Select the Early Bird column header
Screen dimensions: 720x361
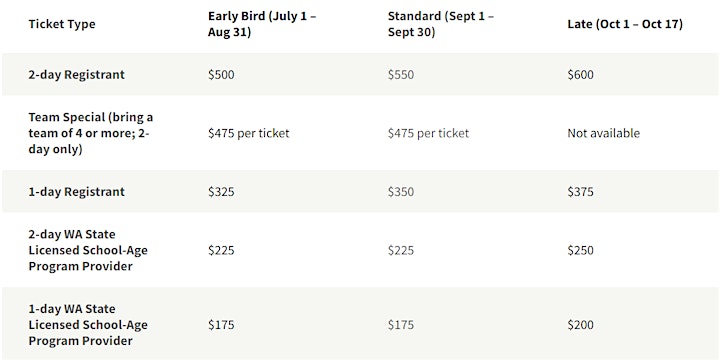[x=262, y=24]
